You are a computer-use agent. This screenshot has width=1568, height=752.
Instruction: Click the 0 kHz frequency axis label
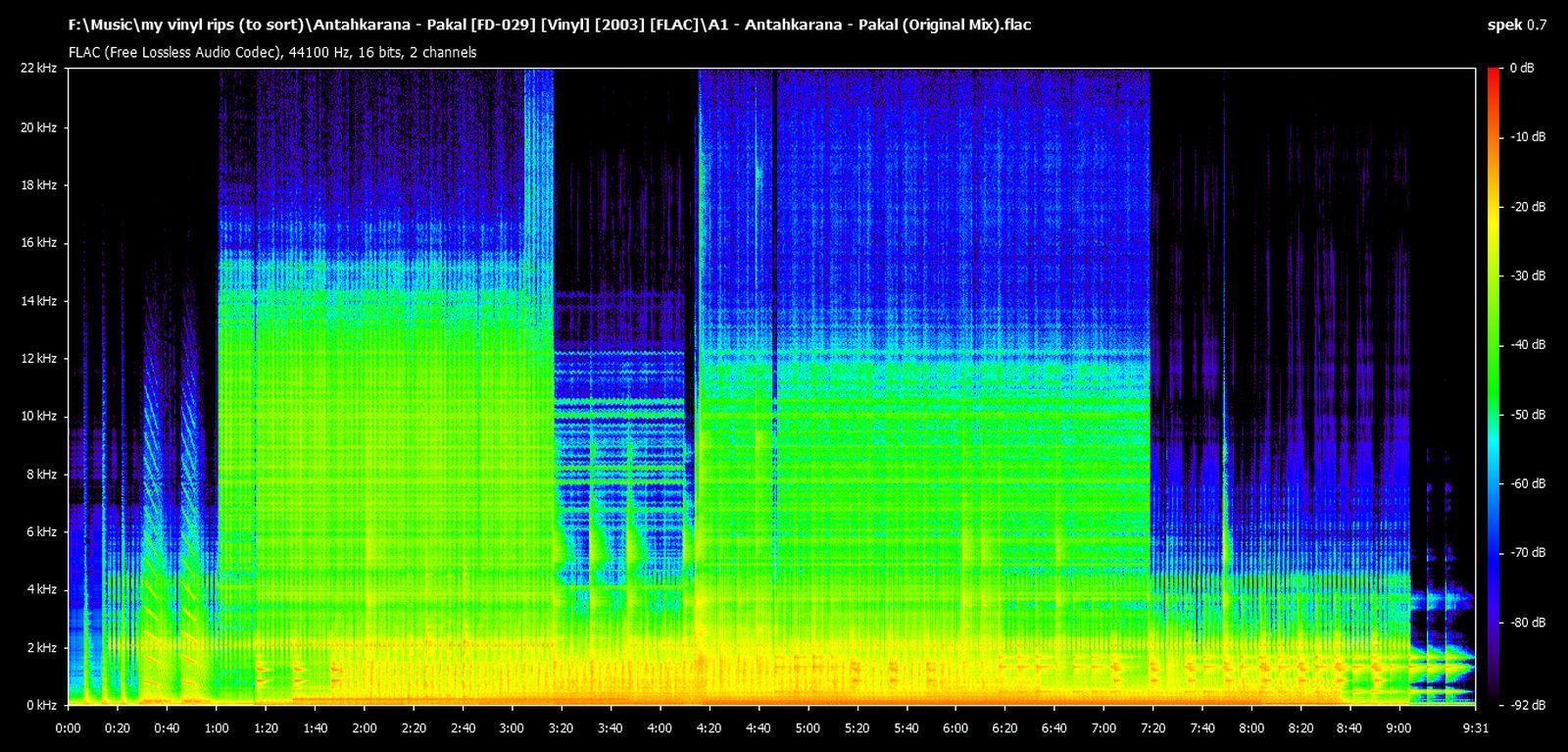pos(40,706)
